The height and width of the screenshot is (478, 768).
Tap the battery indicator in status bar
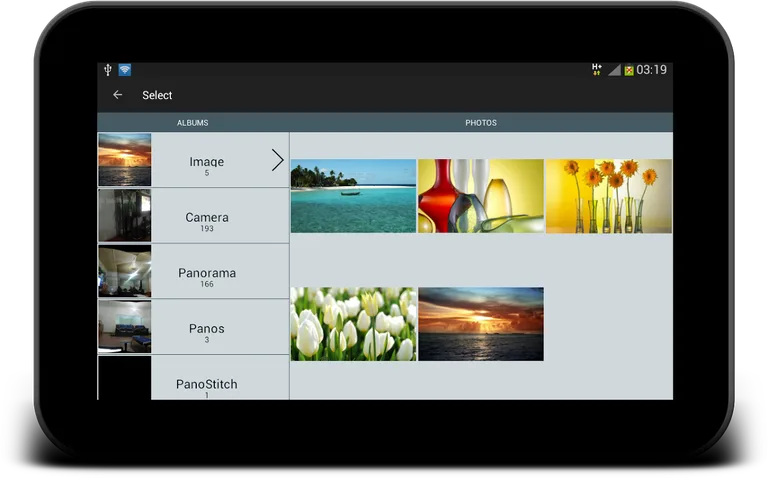629,70
